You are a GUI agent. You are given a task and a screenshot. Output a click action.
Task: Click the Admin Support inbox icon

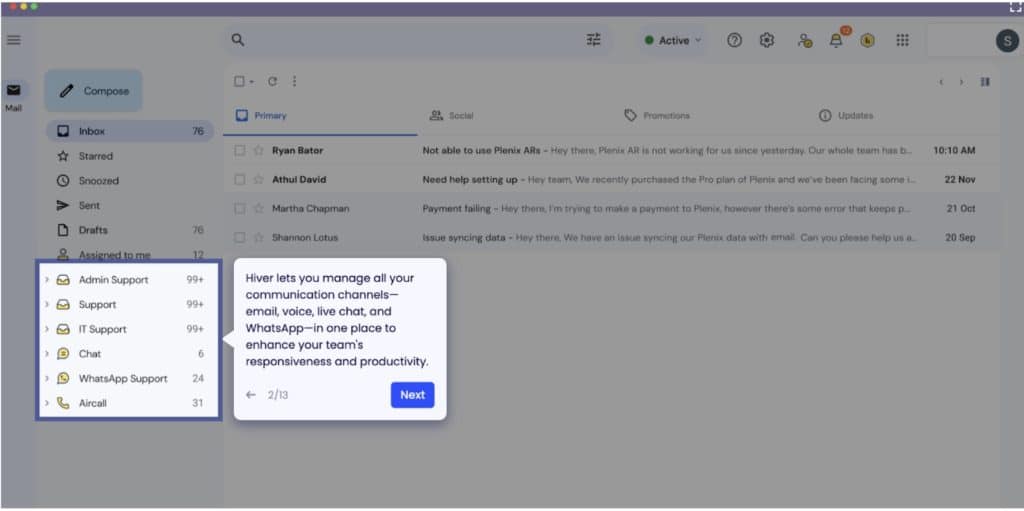pyautogui.click(x=63, y=280)
